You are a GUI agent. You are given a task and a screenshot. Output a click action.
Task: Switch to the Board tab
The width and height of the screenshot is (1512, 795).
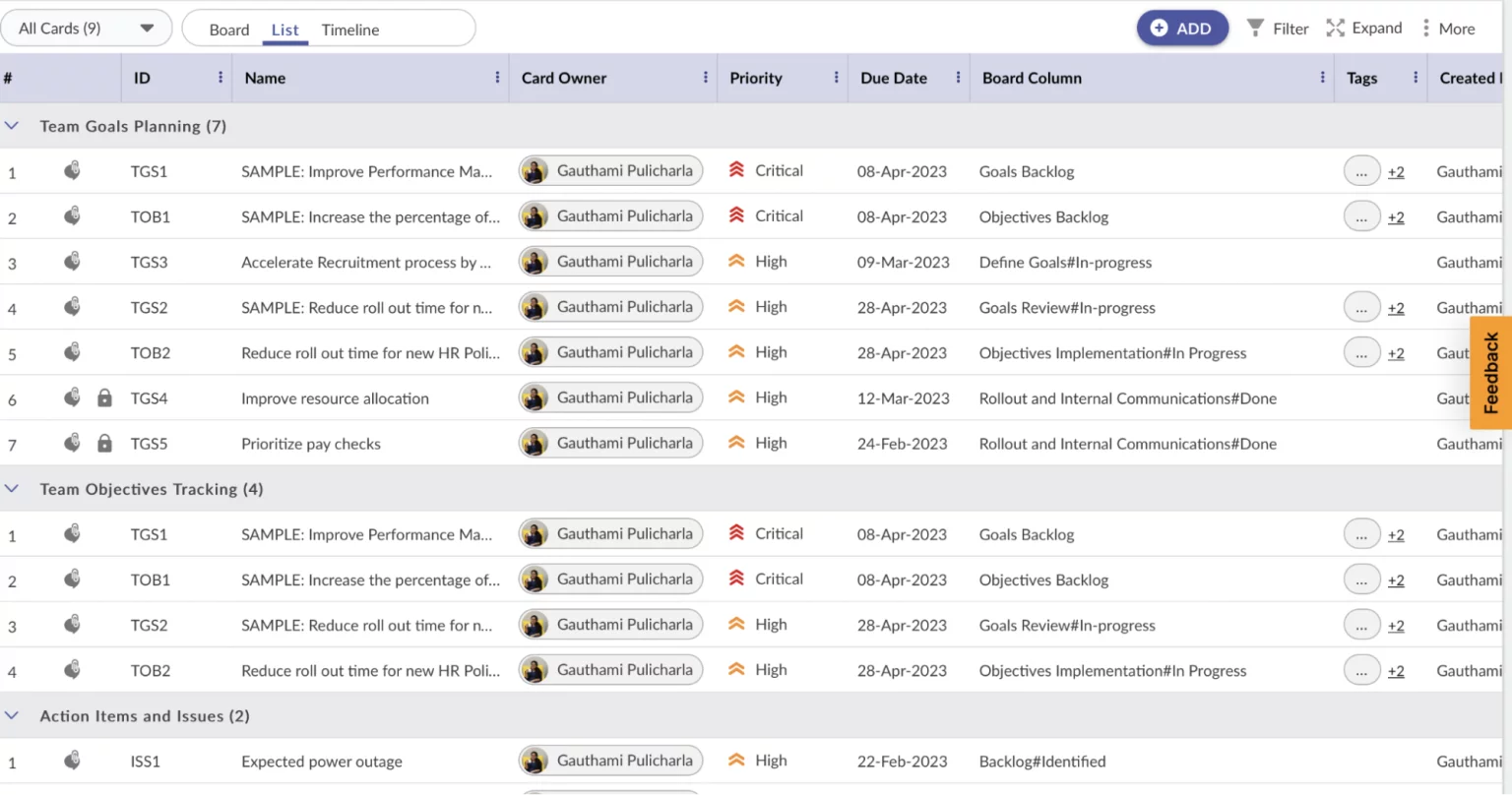pyautogui.click(x=229, y=30)
